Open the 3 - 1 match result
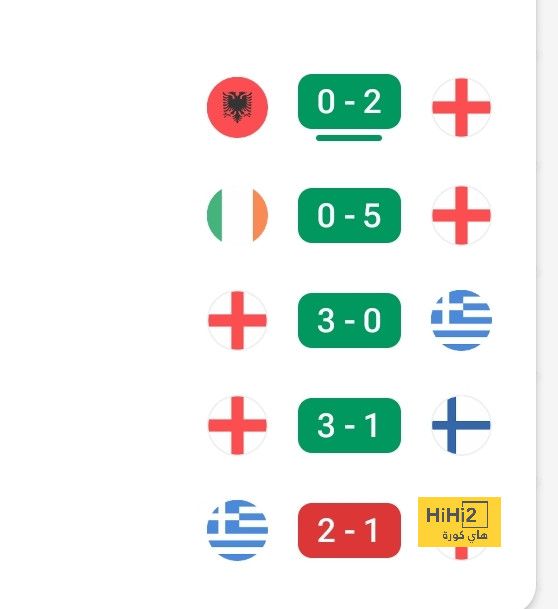The image size is (558, 609). [x=349, y=425]
